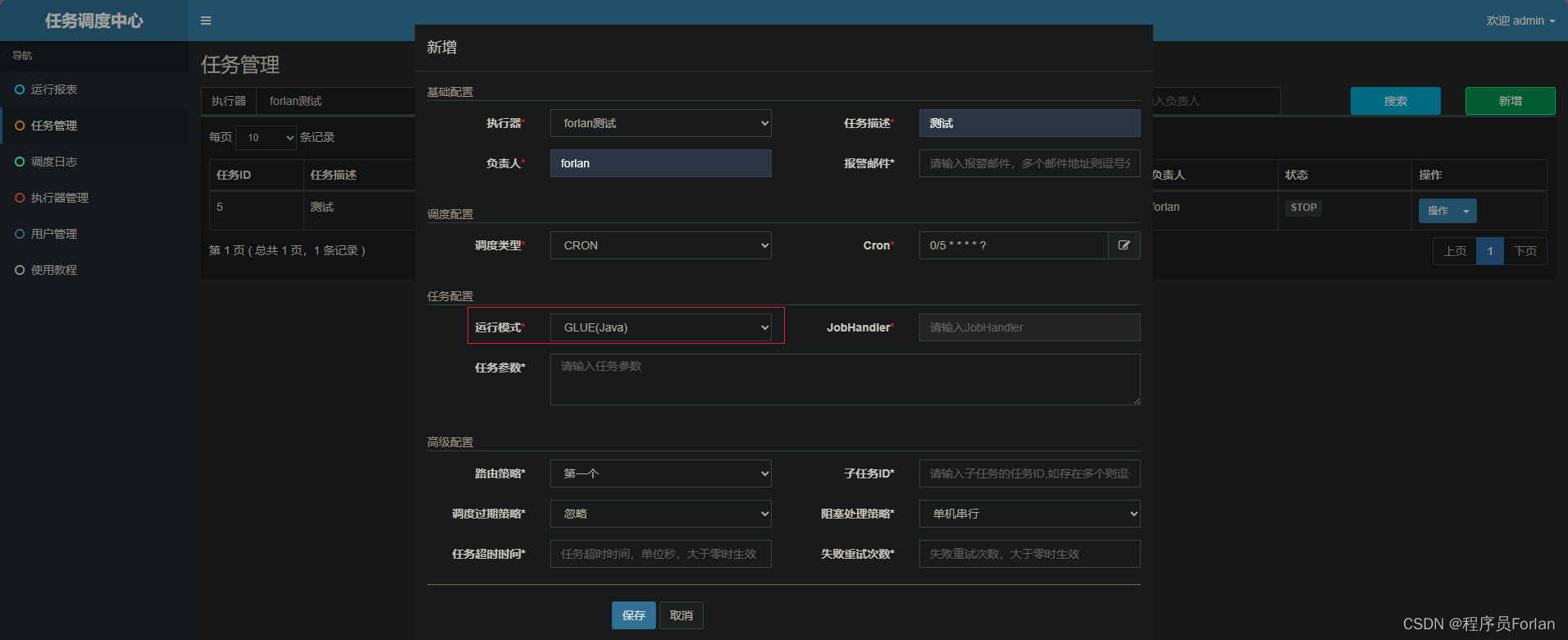Open the 调度过期策略 dropdown showing 忽略

(661, 514)
